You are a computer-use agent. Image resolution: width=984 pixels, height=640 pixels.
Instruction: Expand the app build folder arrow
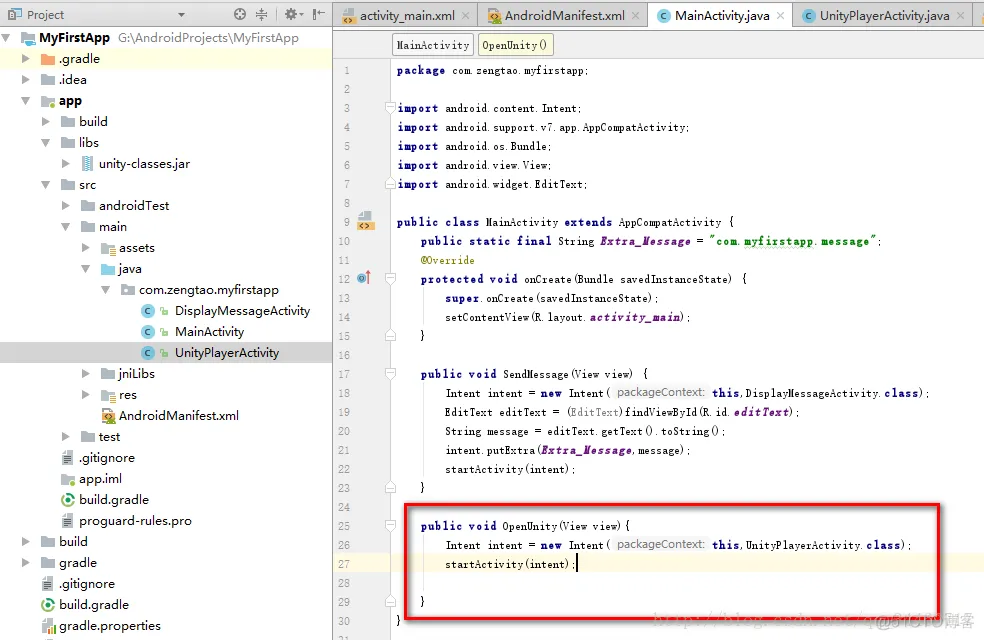46,121
